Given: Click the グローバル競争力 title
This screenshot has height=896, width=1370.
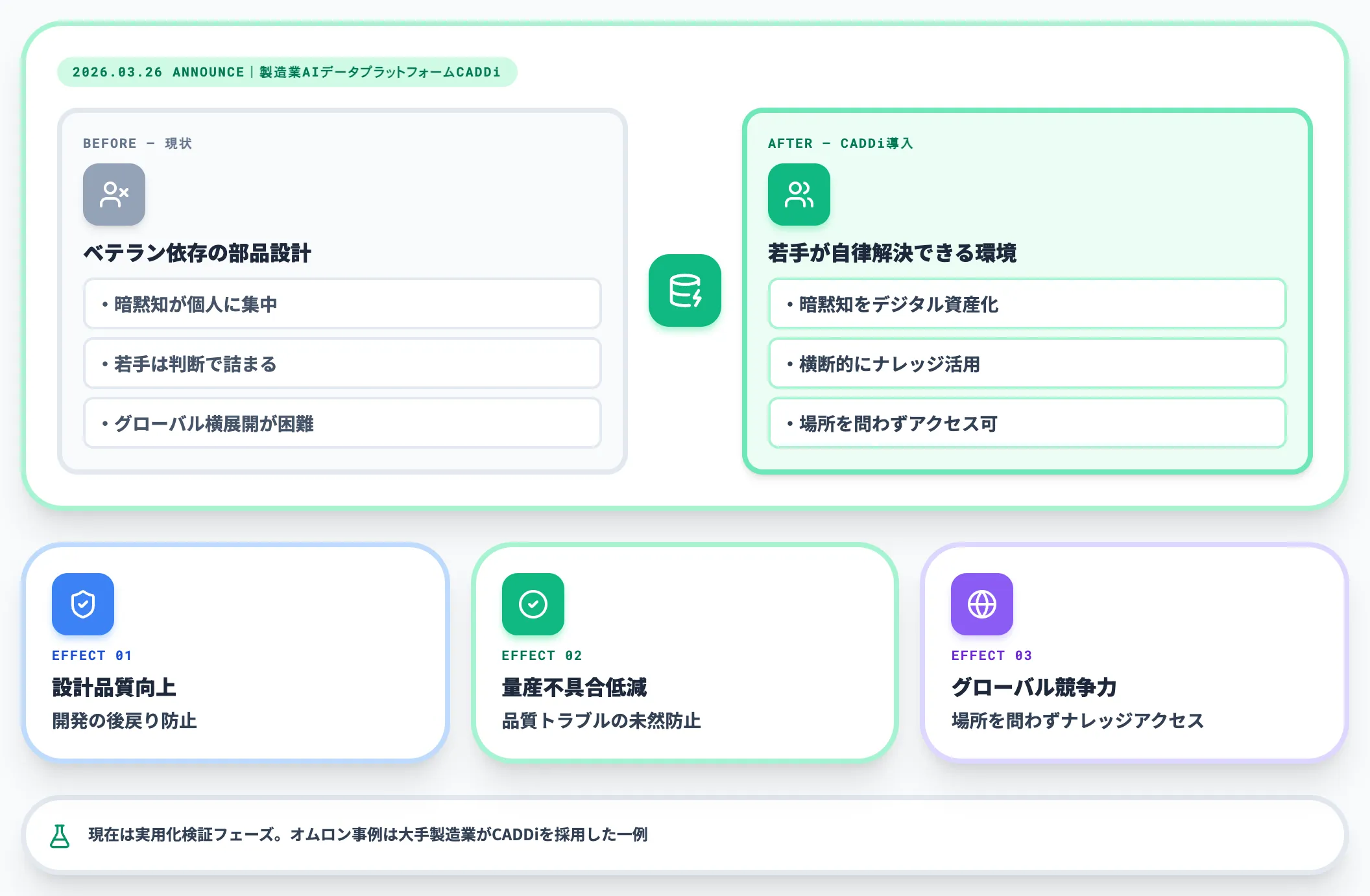Looking at the screenshot, I should coord(1035,687).
